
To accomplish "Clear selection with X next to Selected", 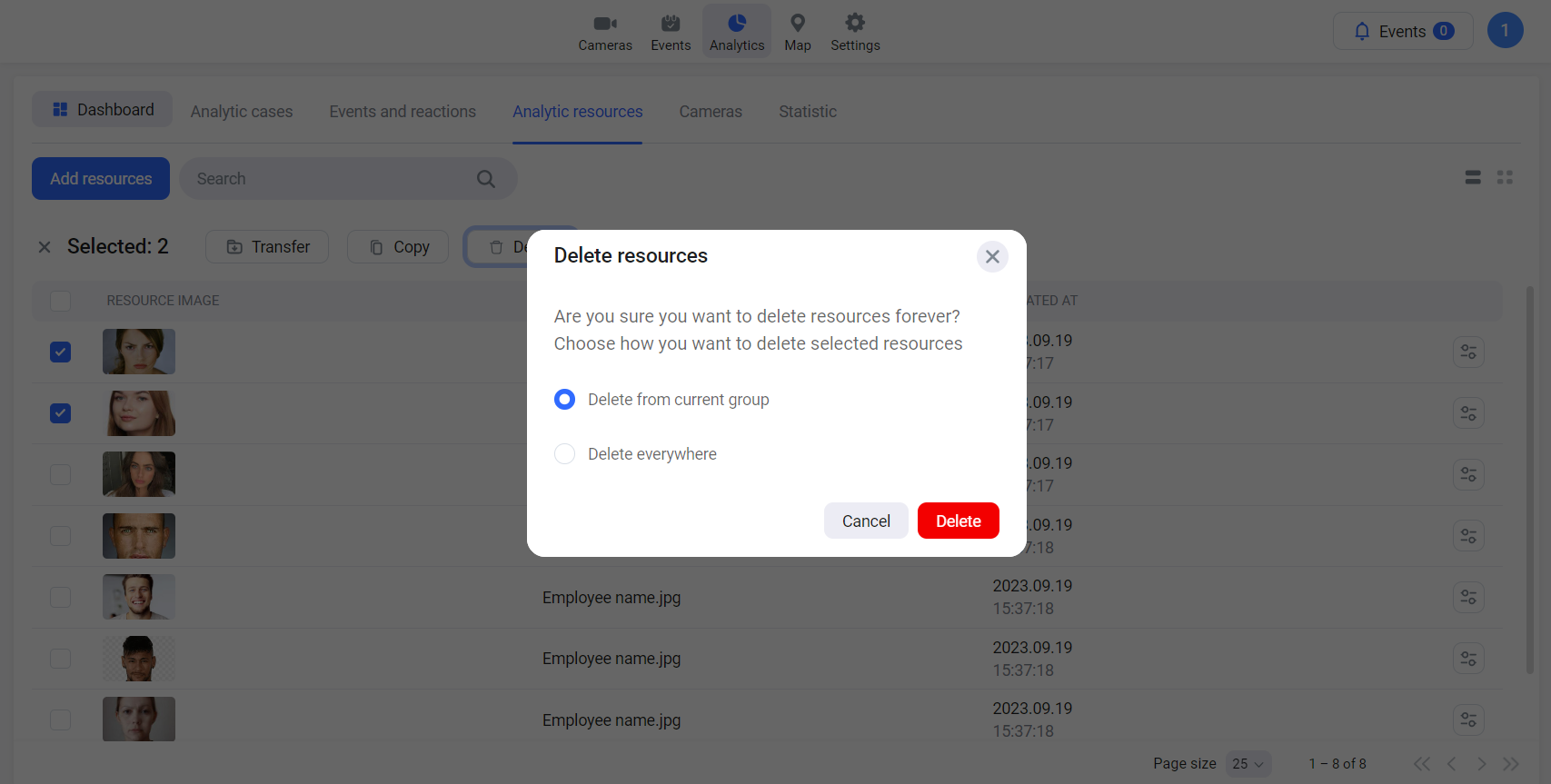I will point(45,247).
